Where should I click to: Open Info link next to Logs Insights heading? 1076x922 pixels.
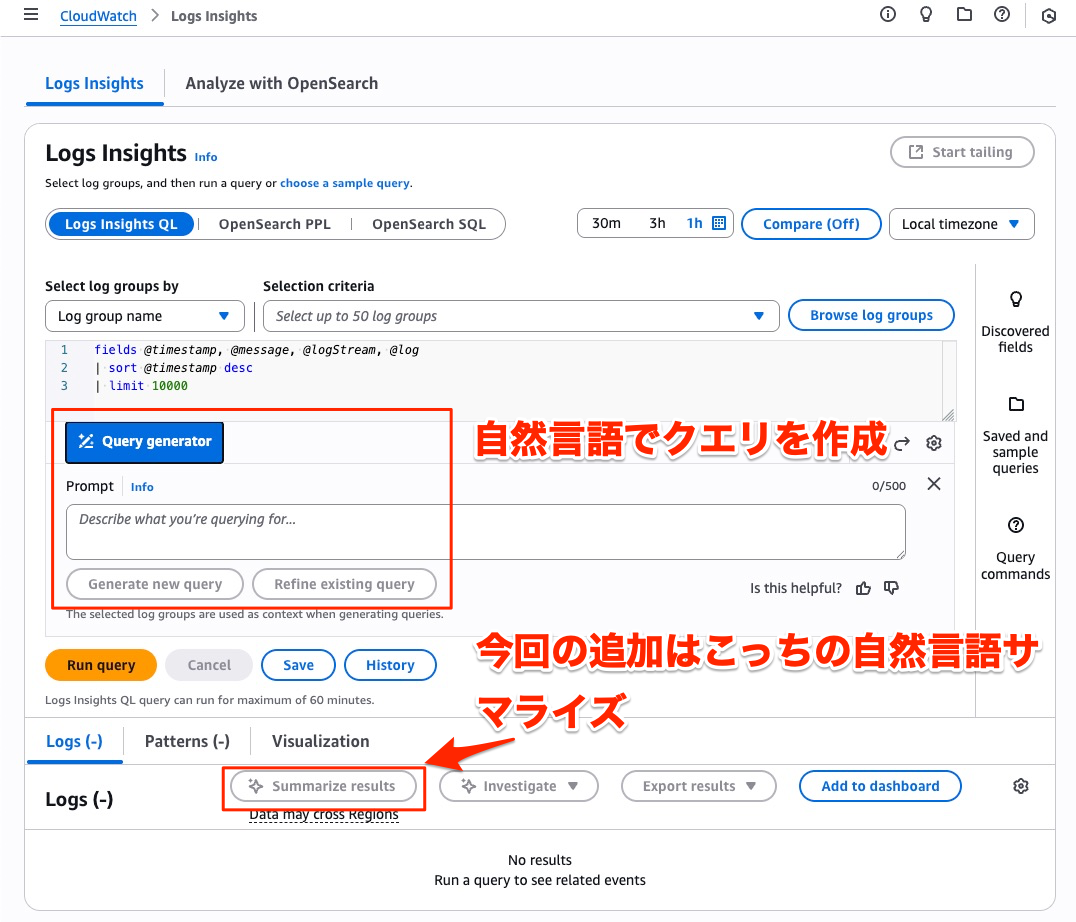[x=206, y=157]
